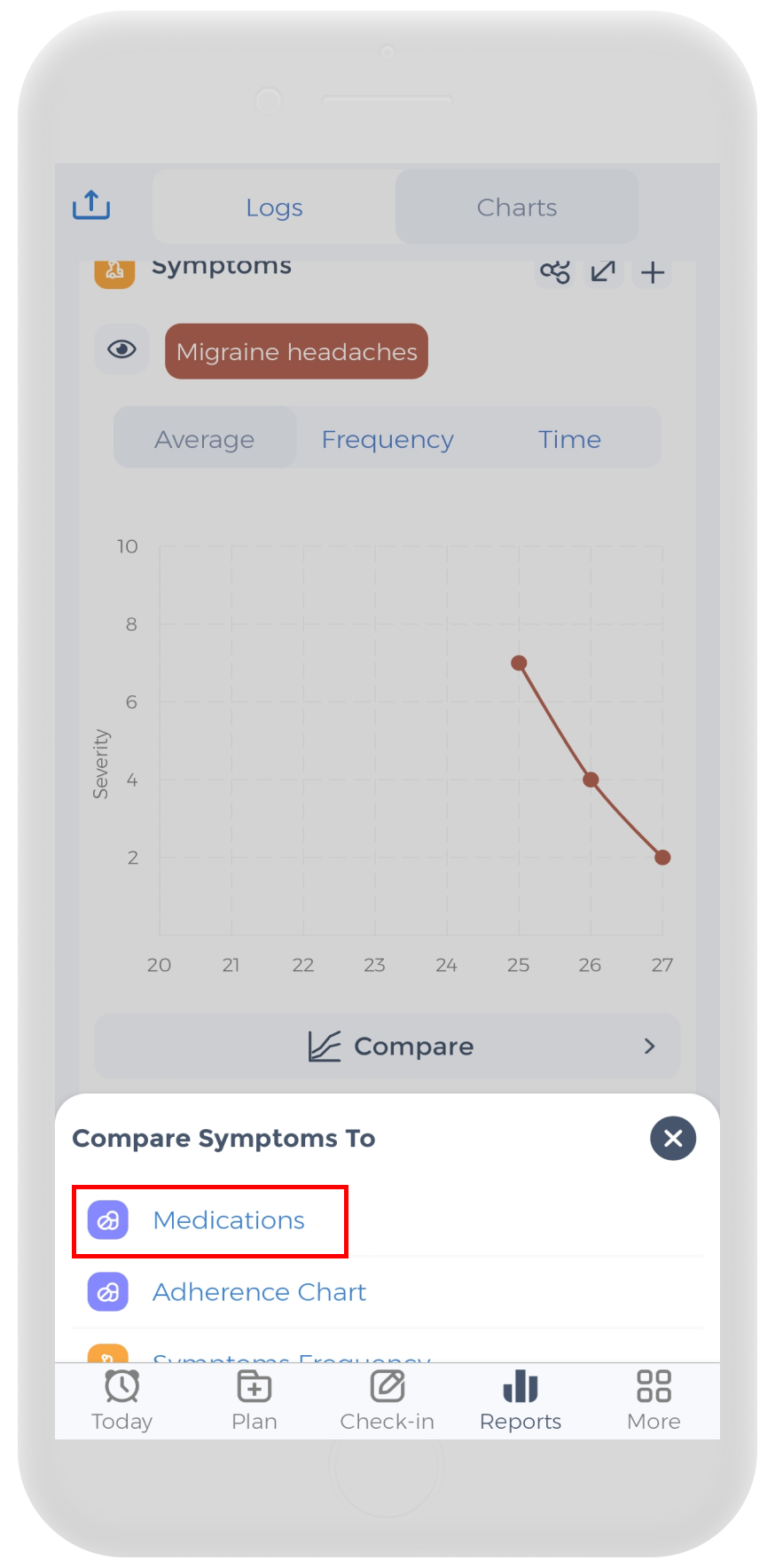Click the Compare row chevron arrow
This screenshot has width=775, height=1568.
650,1047
